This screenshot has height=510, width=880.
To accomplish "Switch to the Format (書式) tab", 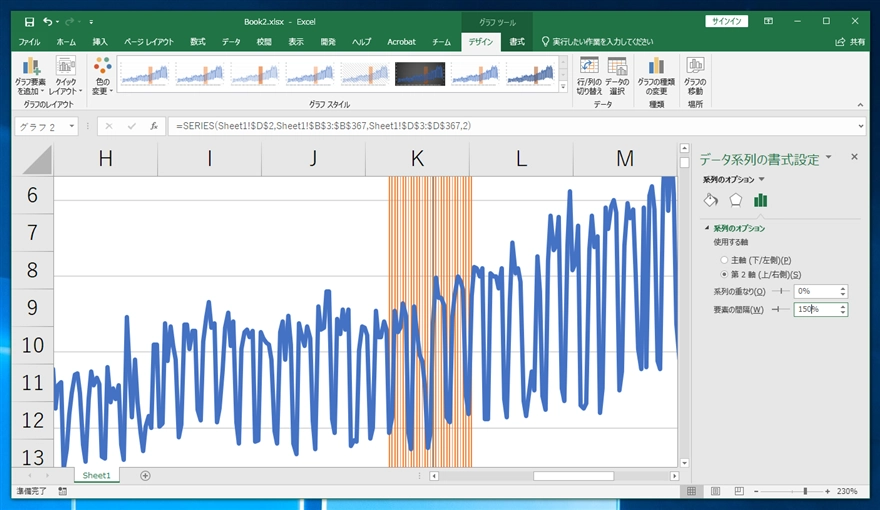I will [x=517, y=42].
